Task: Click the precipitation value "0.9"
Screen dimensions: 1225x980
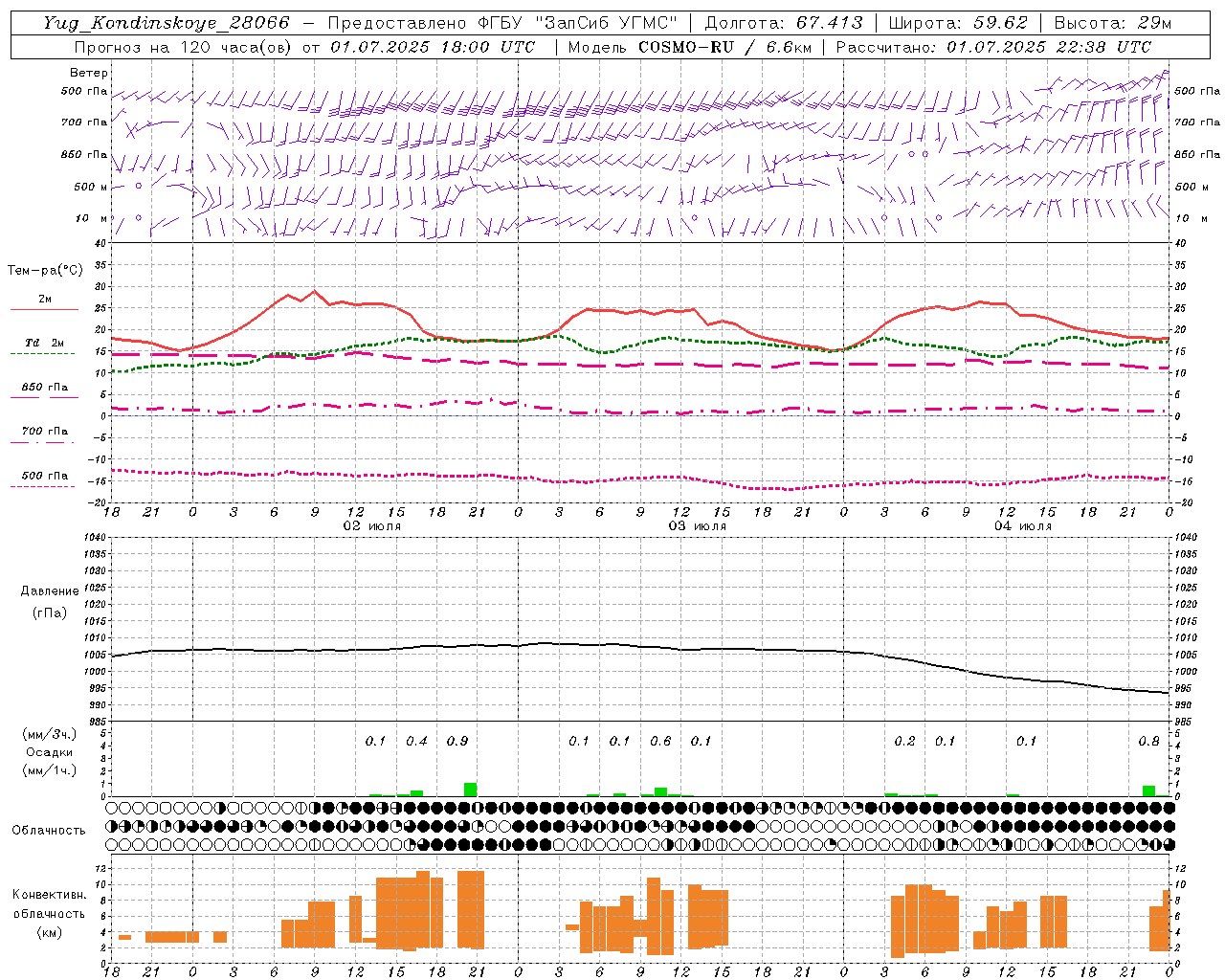Action: pos(457,742)
